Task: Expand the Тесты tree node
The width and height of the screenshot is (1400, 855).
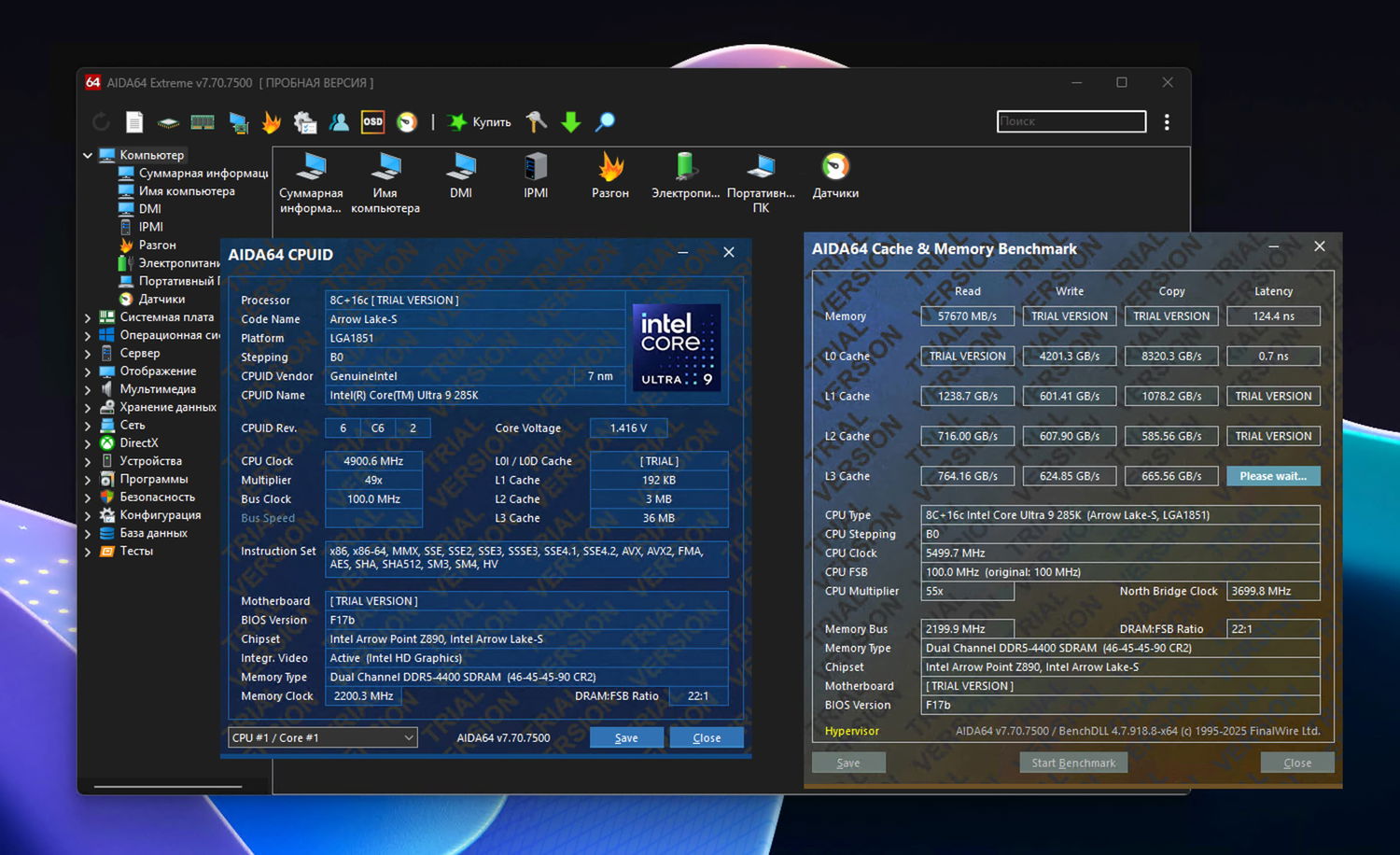Action: click(x=88, y=552)
